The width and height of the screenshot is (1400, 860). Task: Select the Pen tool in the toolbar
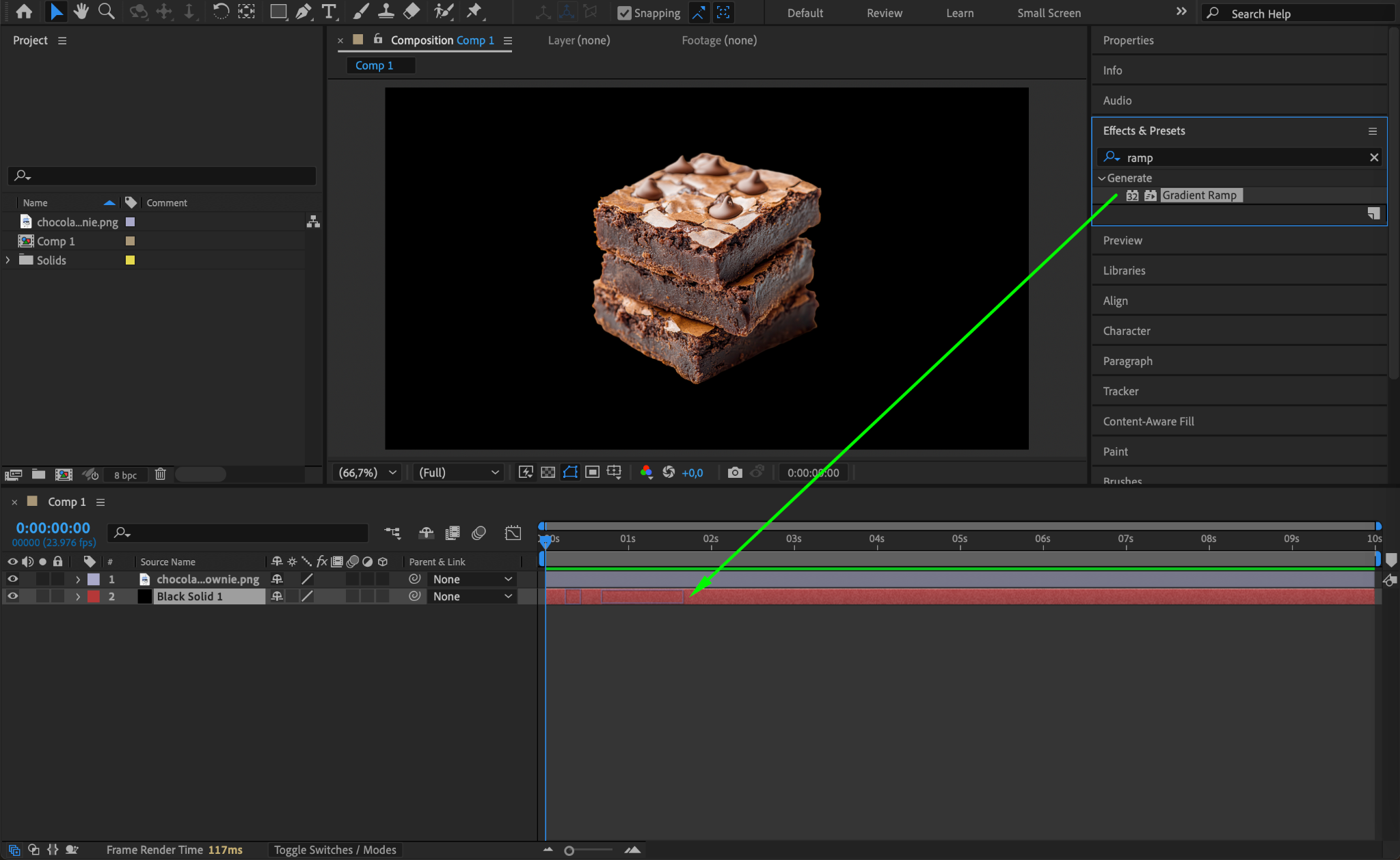tap(303, 12)
